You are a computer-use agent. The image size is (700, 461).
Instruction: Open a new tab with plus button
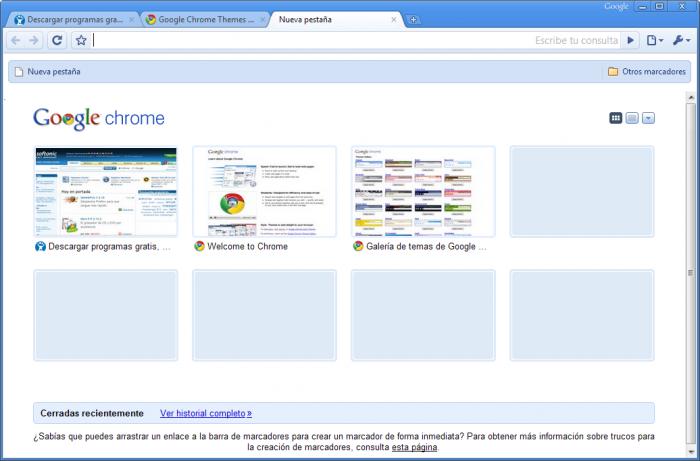413,20
